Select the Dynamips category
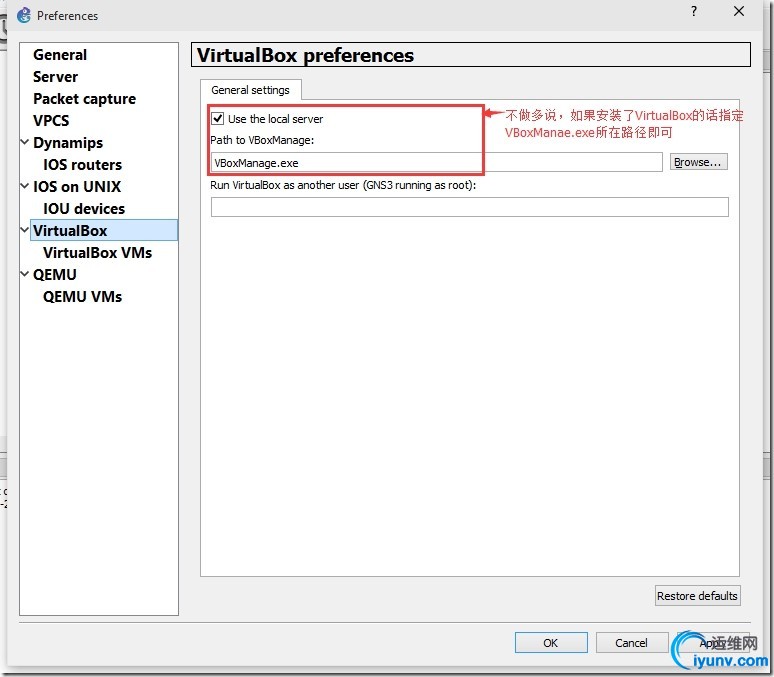774x677 pixels. (x=68, y=143)
